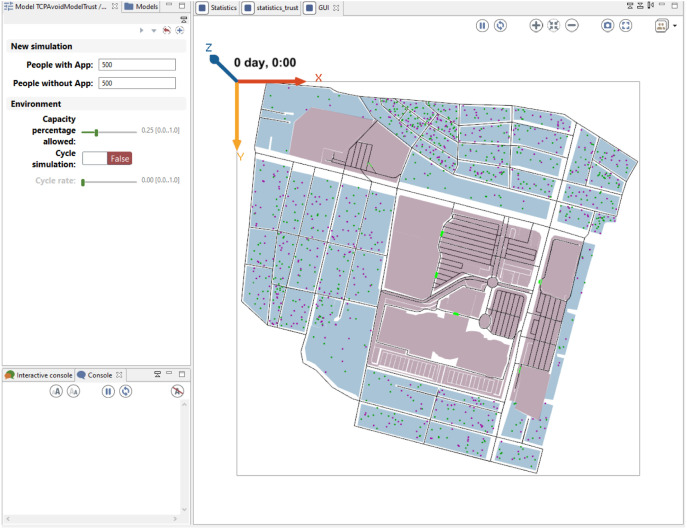687x529 pixels.
Task: Toggle the Cycle simulation False switch
Action: point(107,158)
